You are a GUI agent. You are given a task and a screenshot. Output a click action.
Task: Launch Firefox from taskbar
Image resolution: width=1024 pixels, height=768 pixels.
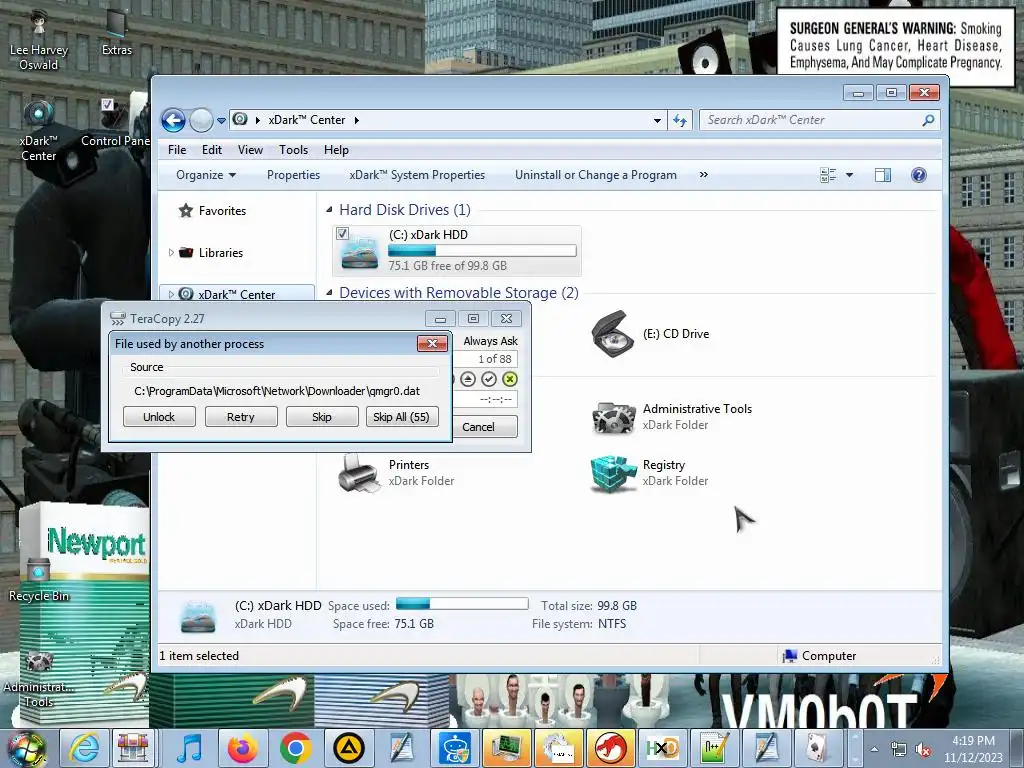243,748
